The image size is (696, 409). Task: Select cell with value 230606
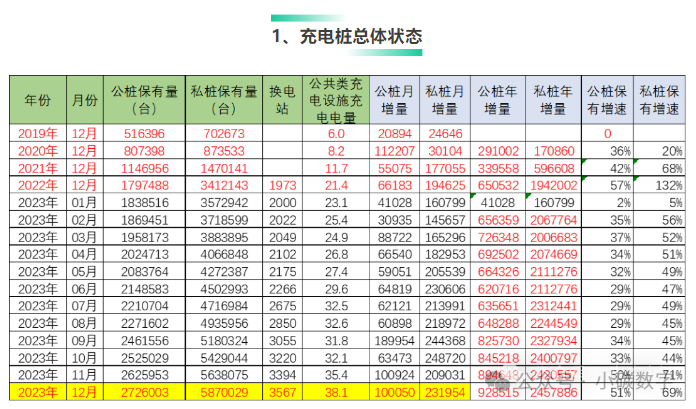445,289
